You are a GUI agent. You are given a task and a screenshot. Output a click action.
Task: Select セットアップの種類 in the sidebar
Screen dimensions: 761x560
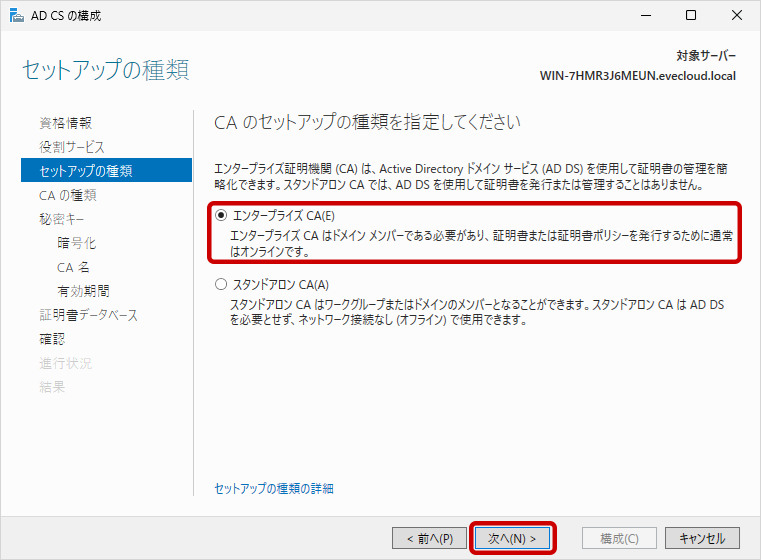pyautogui.click(x=85, y=171)
